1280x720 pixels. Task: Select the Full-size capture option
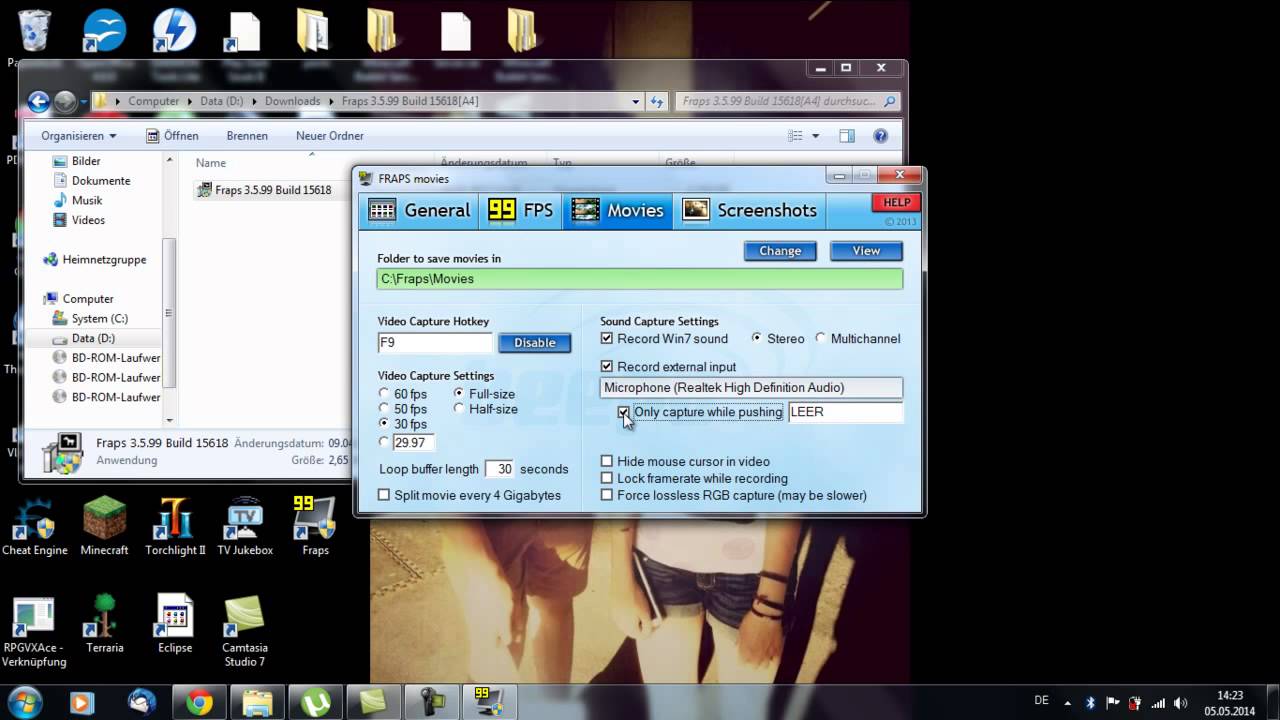pos(459,394)
